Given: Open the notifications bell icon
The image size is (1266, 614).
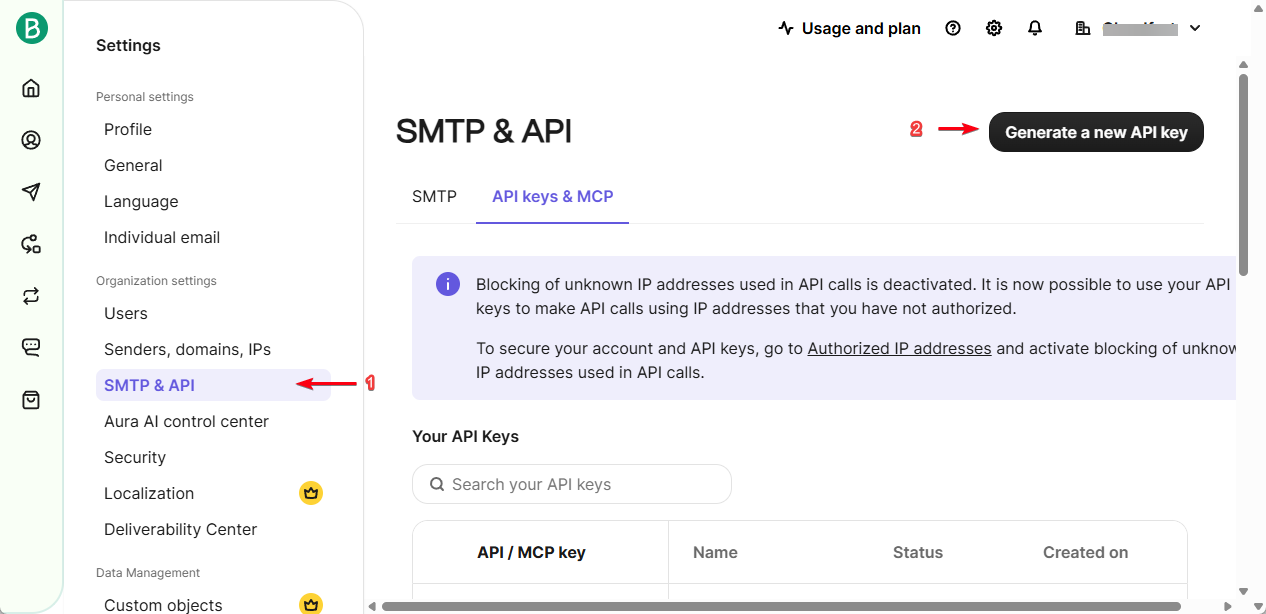Looking at the screenshot, I should 1035,28.
